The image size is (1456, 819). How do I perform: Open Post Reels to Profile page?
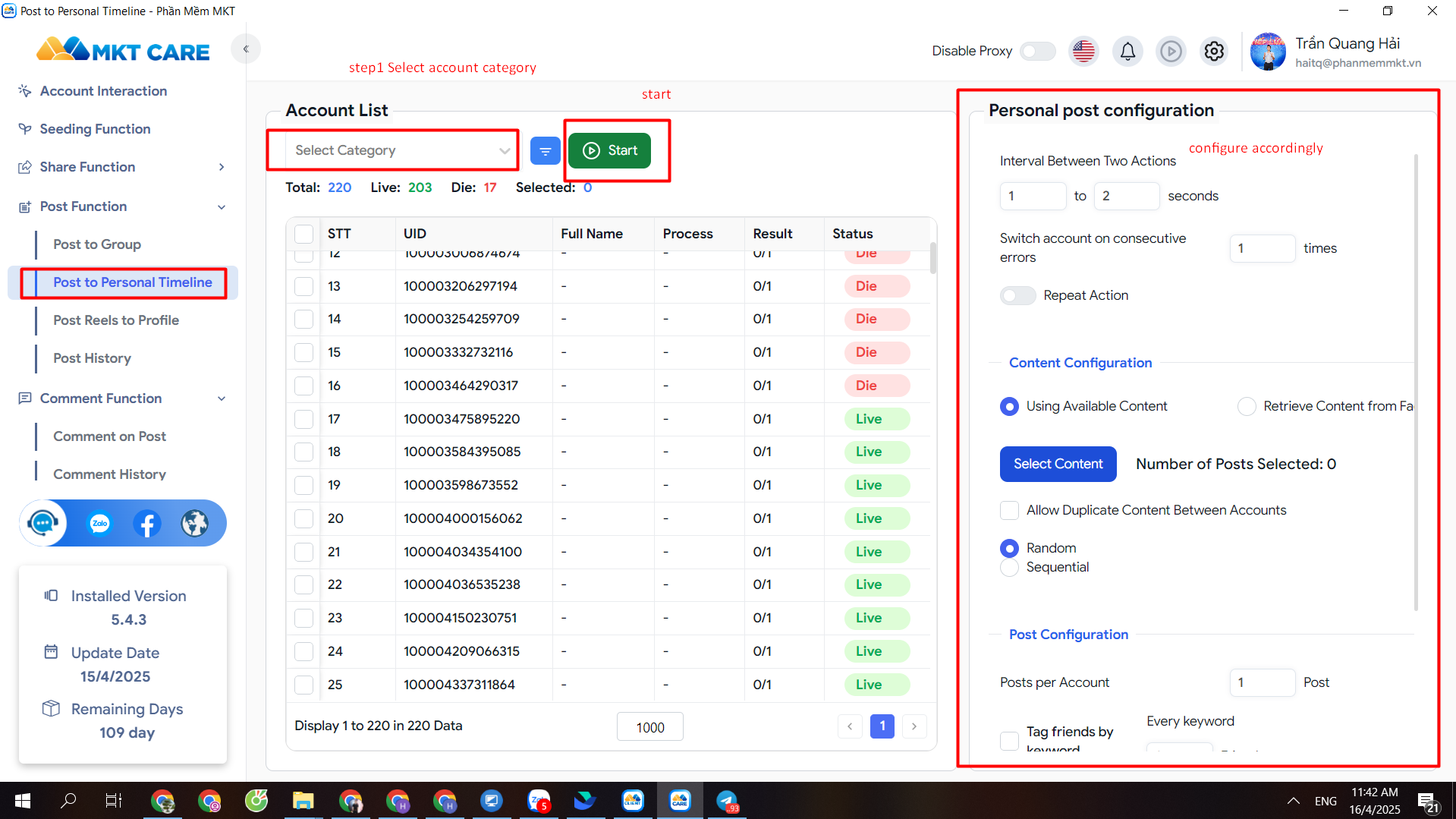116,320
